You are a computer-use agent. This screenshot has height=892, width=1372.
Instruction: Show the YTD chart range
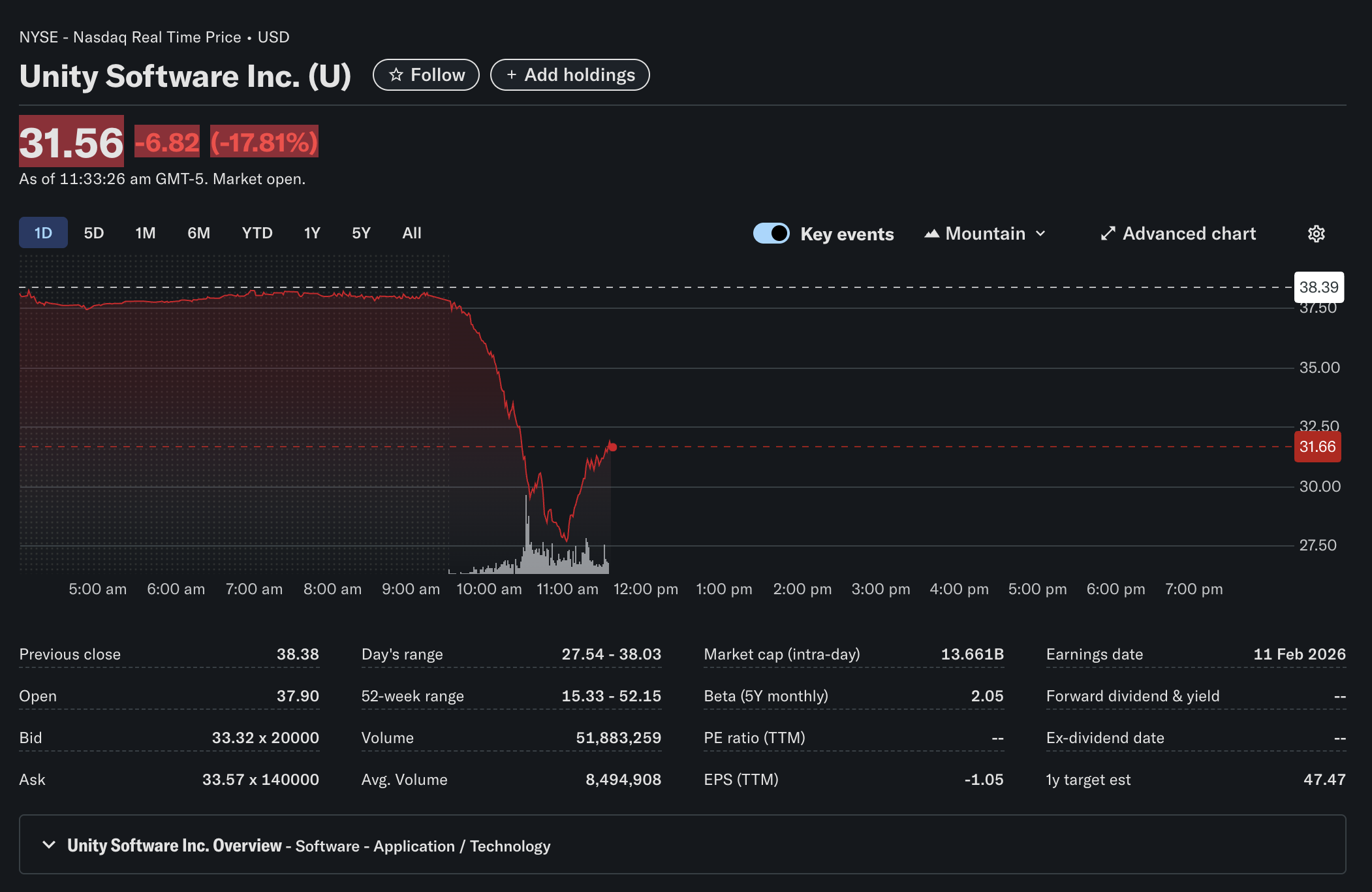(257, 233)
